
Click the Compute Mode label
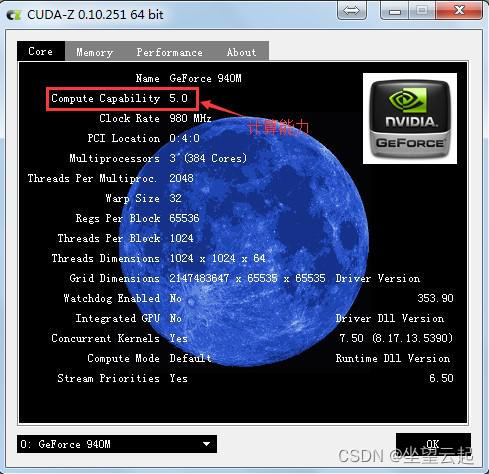click(124, 358)
